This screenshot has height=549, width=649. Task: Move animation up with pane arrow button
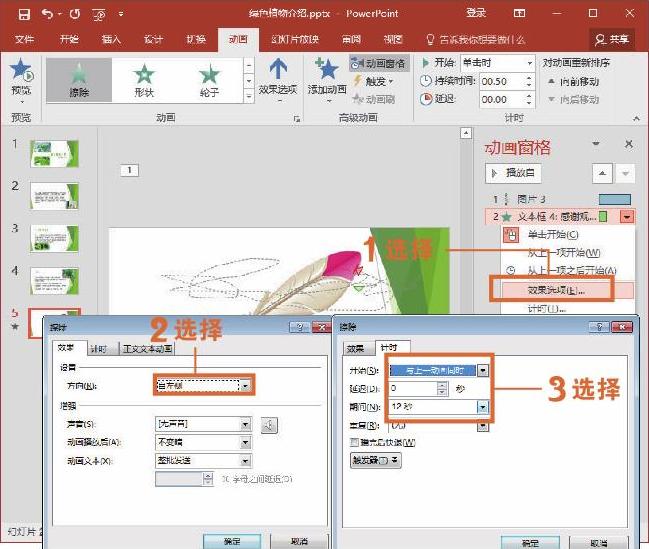click(602, 173)
